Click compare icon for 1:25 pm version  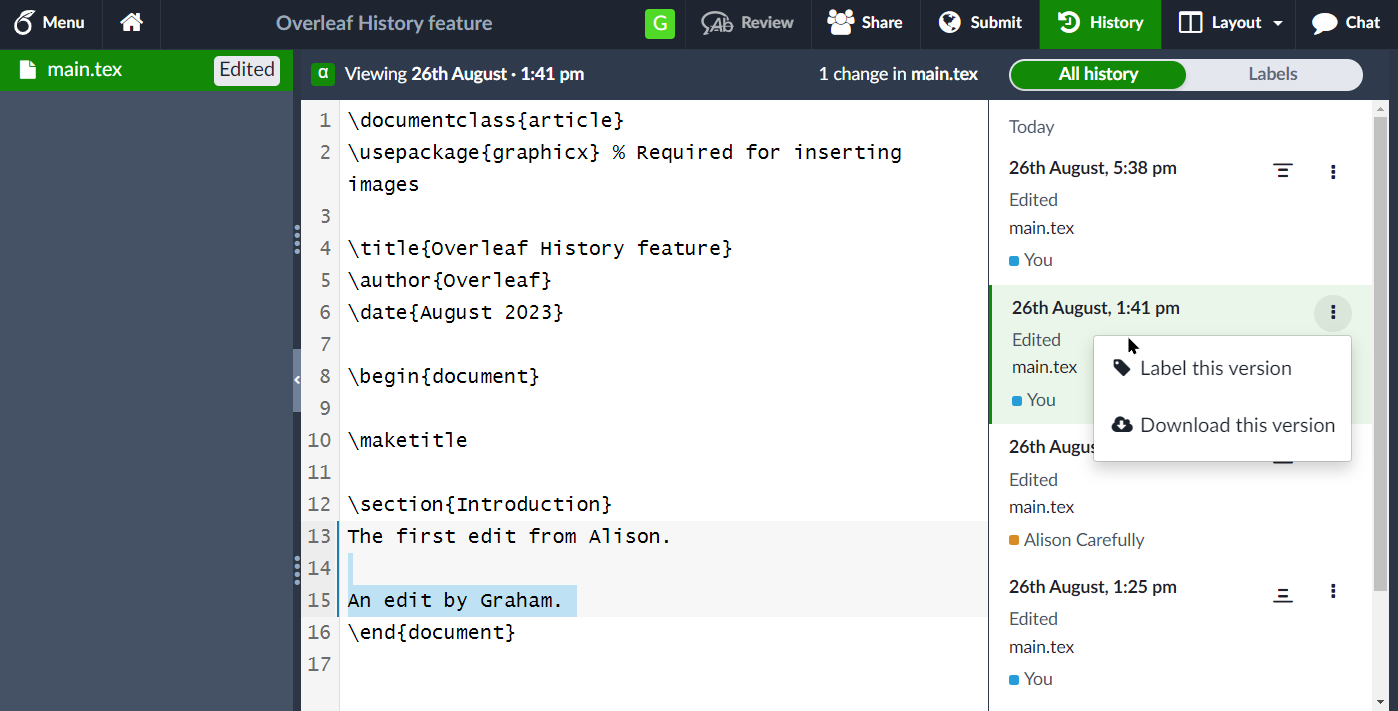[x=1283, y=593]
